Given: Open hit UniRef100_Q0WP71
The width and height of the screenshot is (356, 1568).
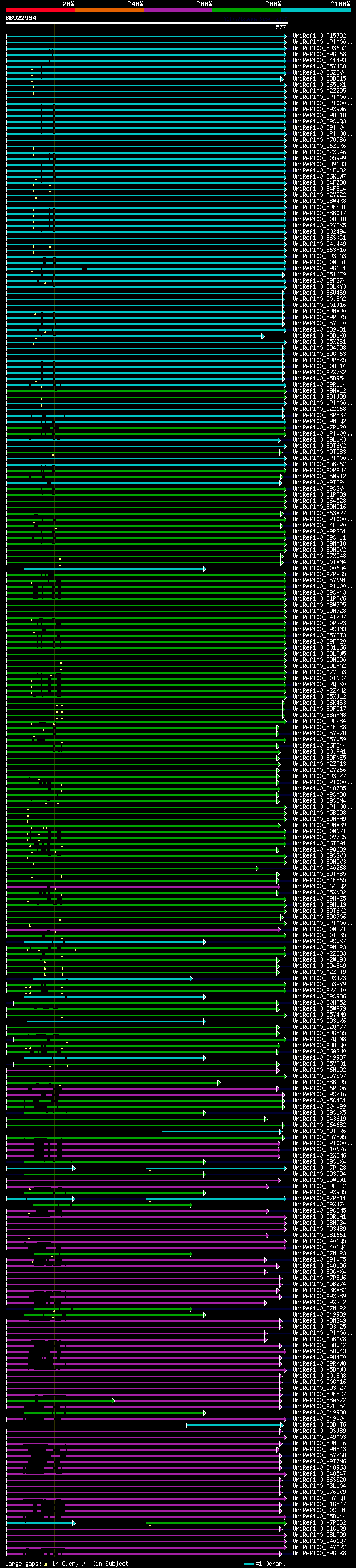Looking at the screenshot, I should pos(319,929).
